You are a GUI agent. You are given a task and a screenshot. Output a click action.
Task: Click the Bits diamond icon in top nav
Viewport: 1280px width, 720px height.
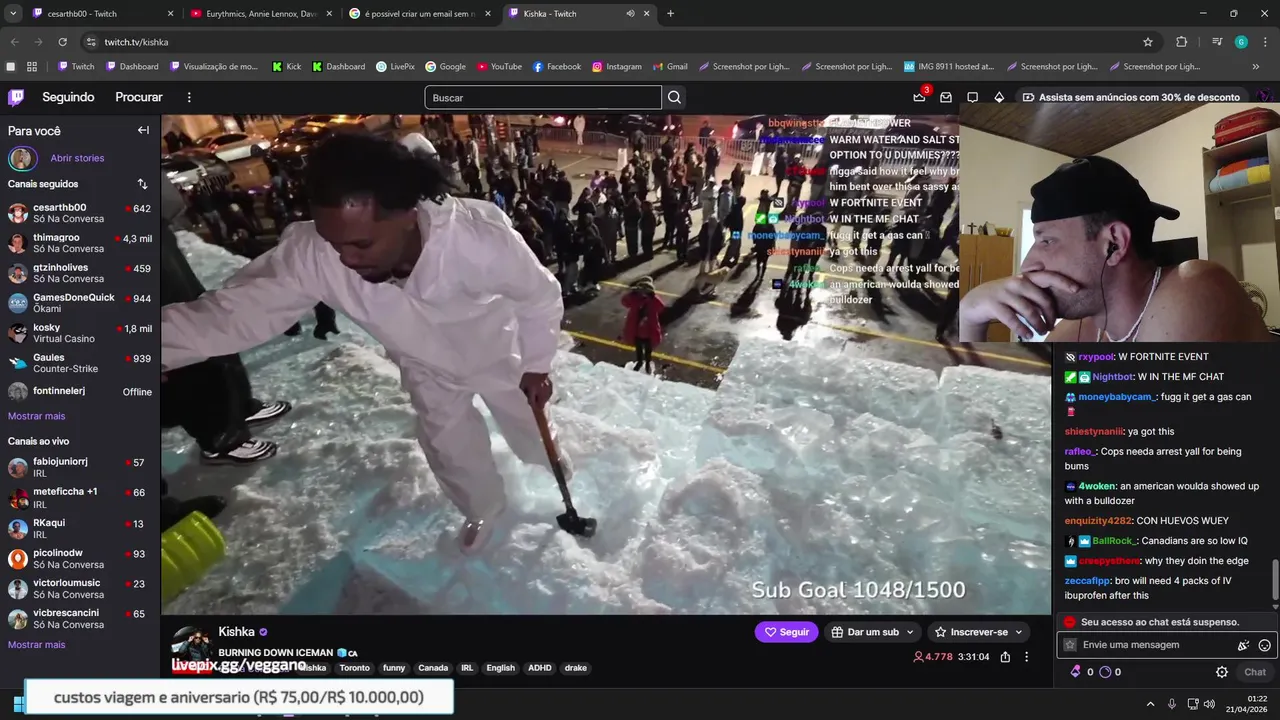point(999,97)
